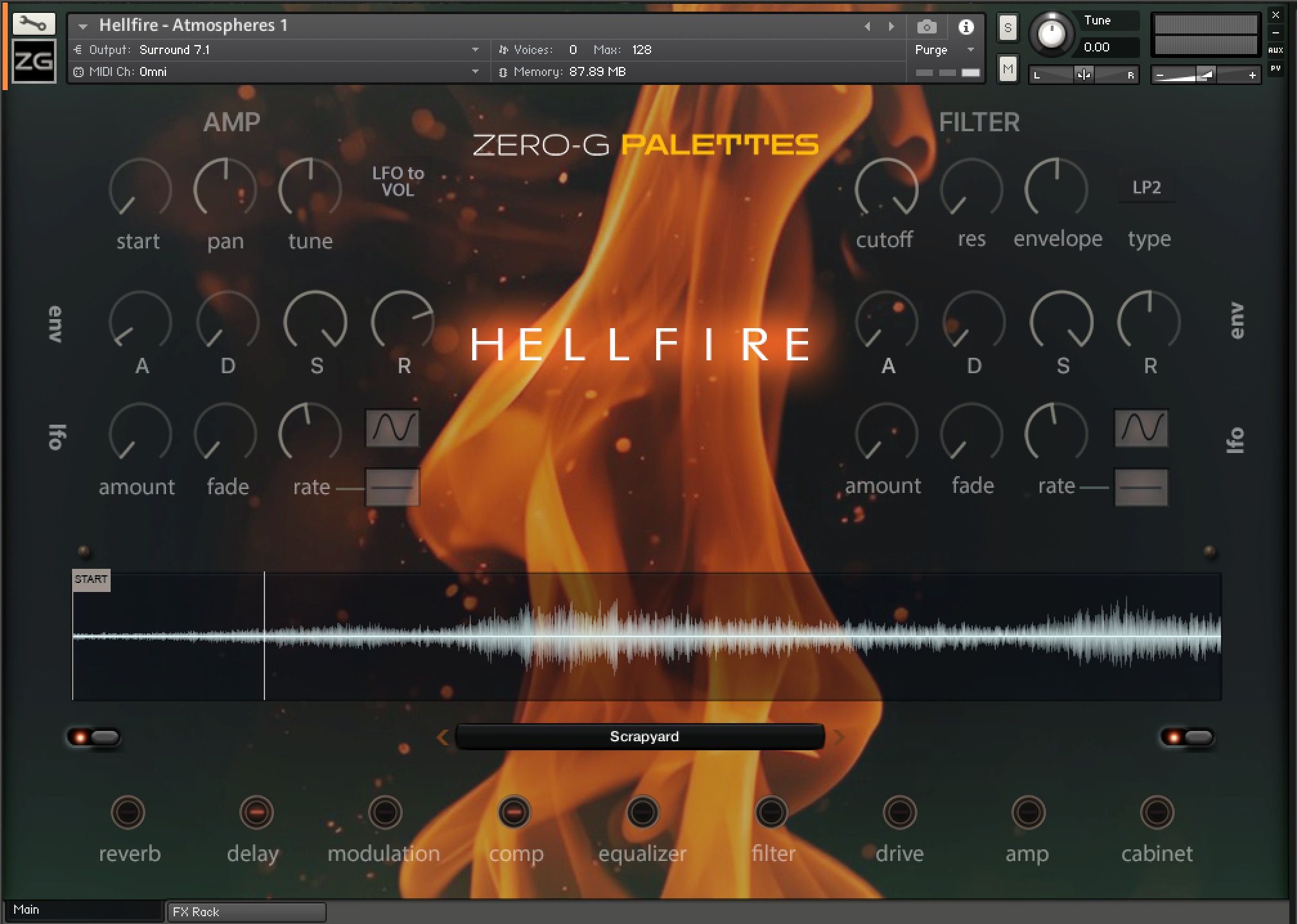Click the MIDI channel icon
The width and height of the screenshot is (1297, 924).
point(78,72)
